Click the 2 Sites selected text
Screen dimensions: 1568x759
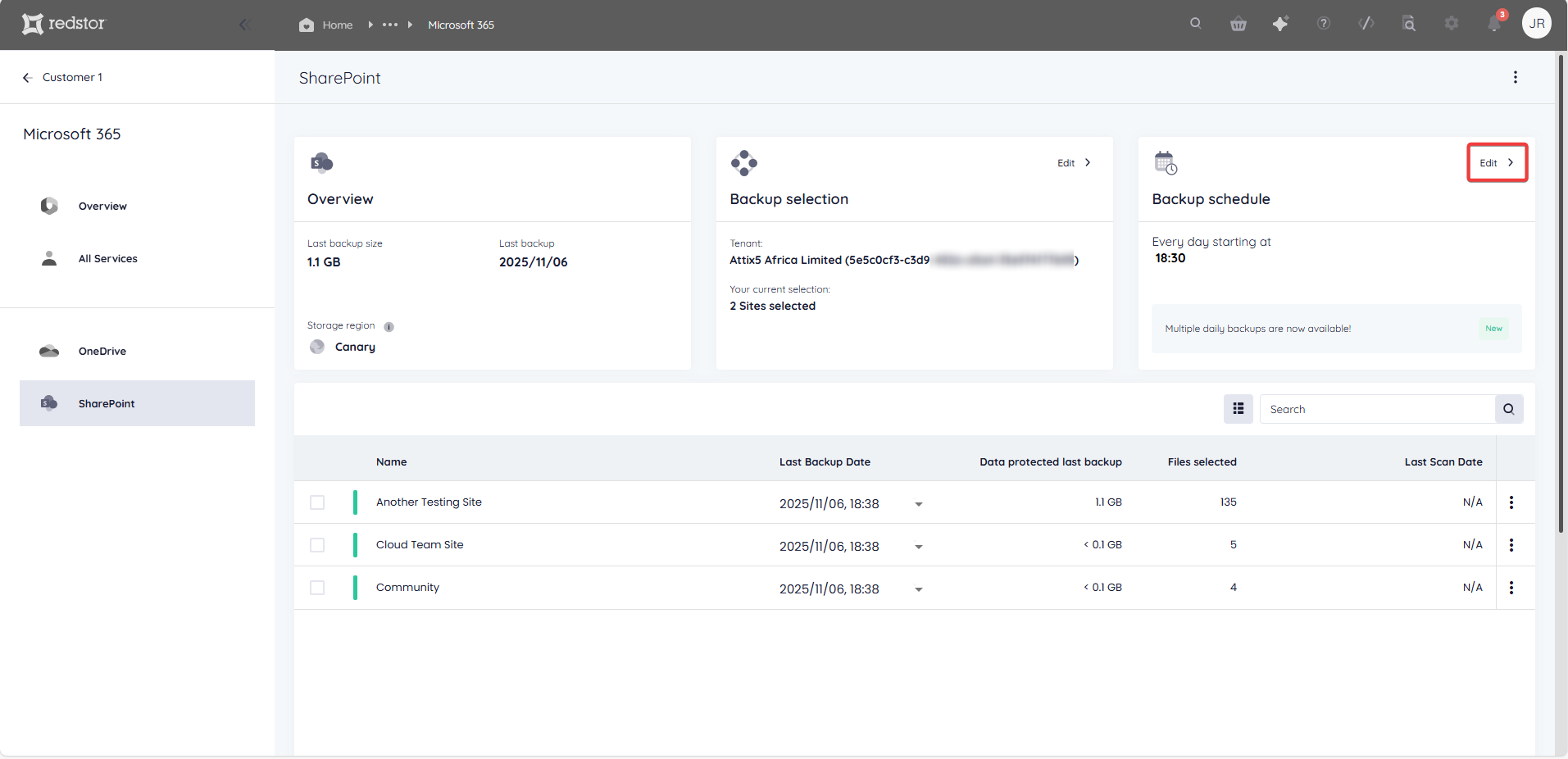[773, 306]
